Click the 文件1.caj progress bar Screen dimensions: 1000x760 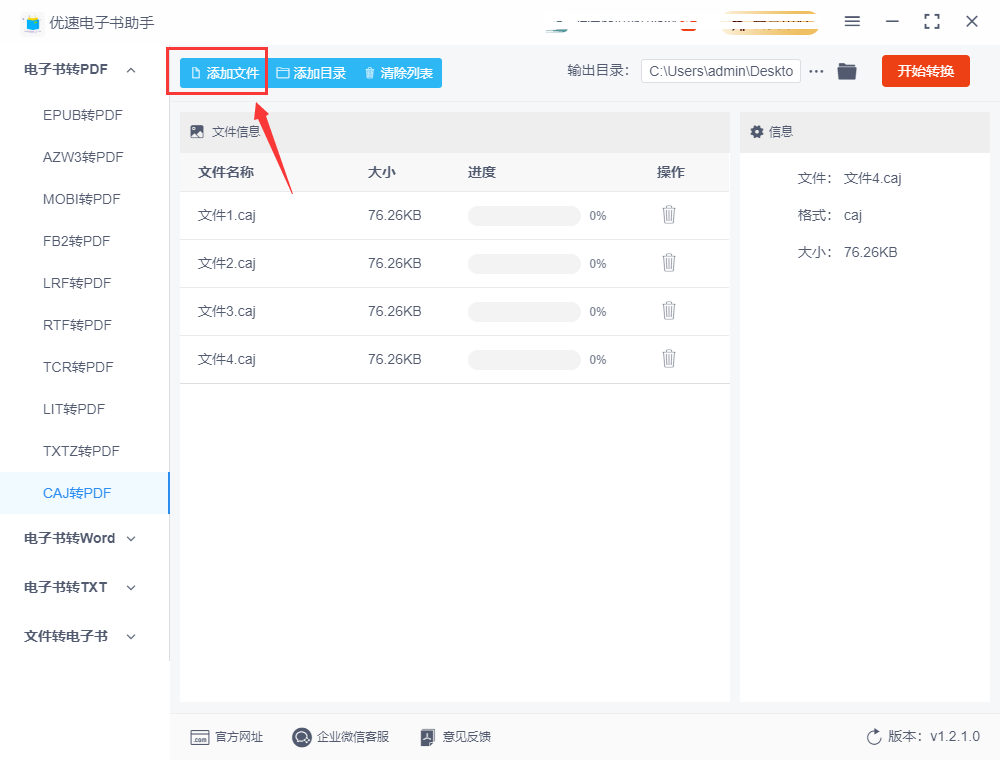(524, 216)
